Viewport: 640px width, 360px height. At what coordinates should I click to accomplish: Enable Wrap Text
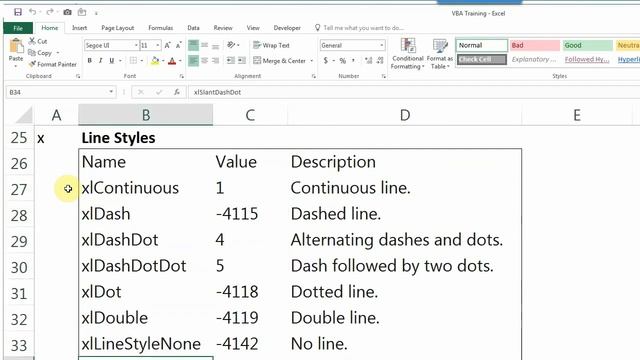pyautogui.click(x=271, y=45)
